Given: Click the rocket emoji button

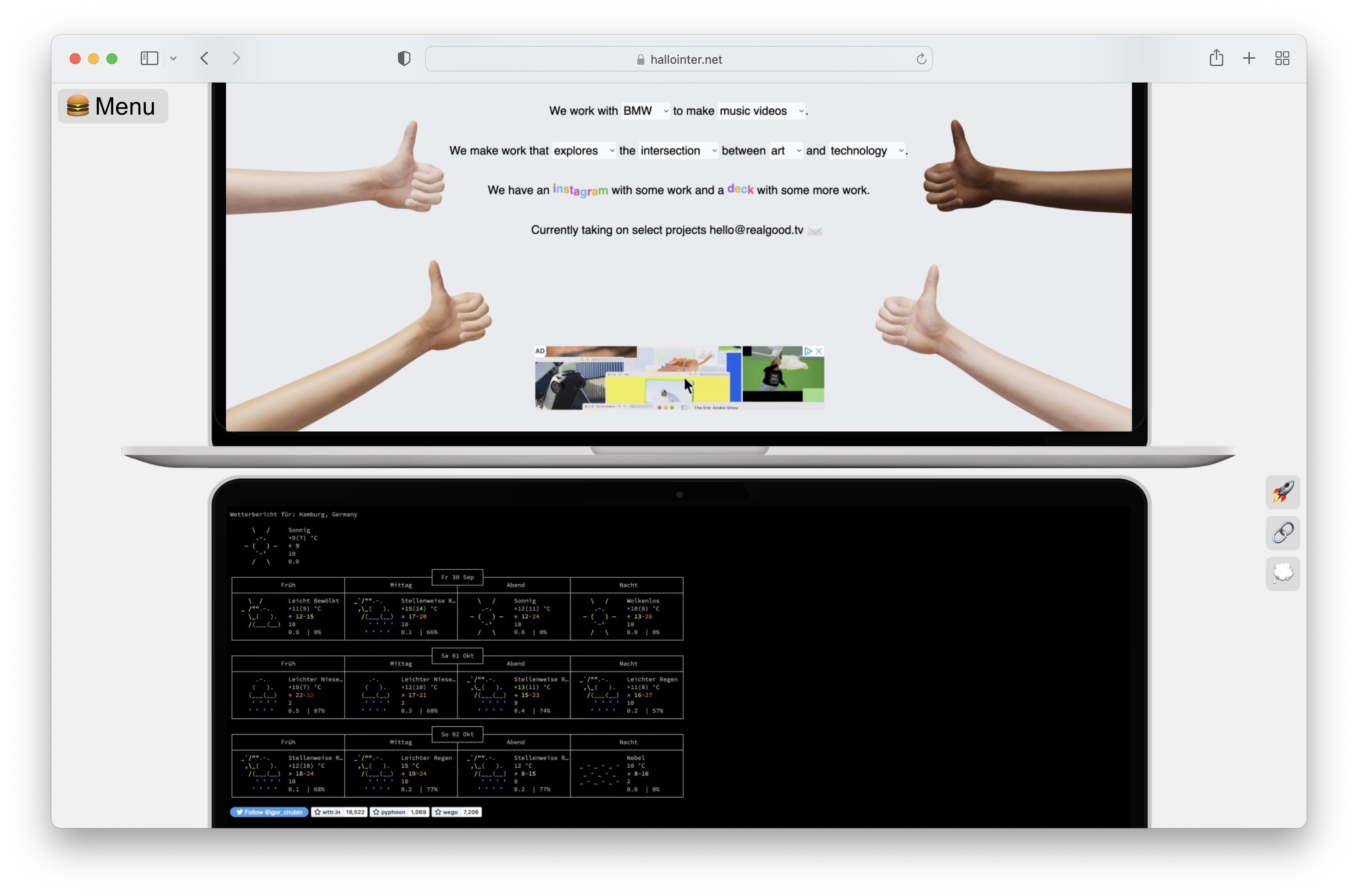Looking at the screenshot, I should 1283,492.
